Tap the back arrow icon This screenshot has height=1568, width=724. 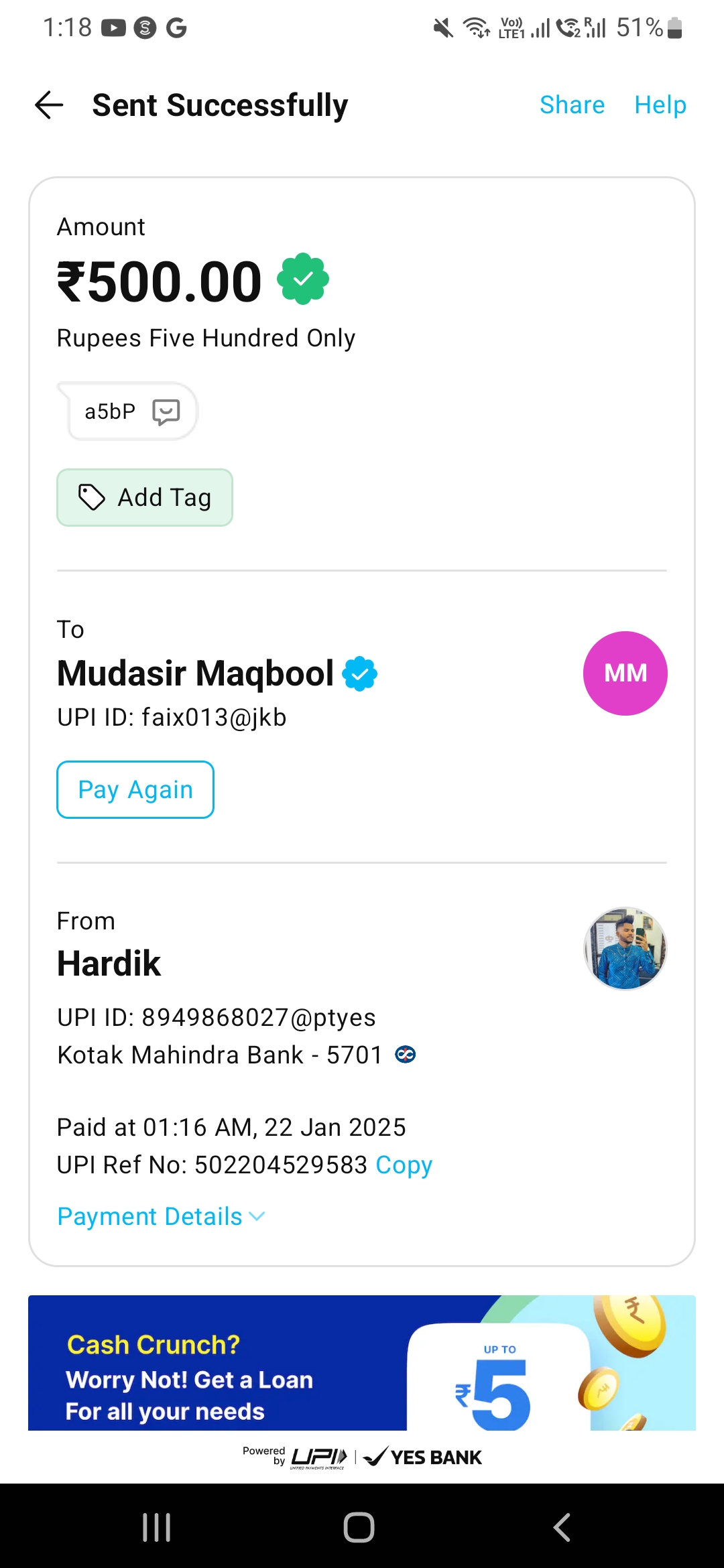pyautogui.click(x=49, y=105)
